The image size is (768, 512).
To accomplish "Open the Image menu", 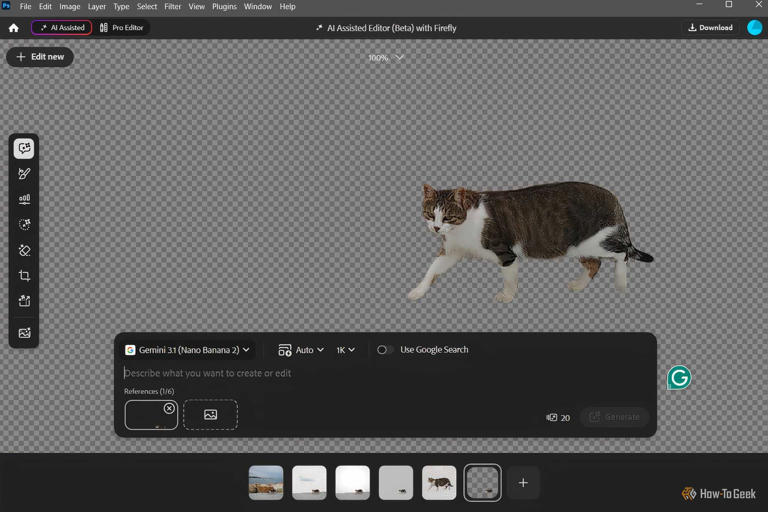I will (x=70, y=6).
